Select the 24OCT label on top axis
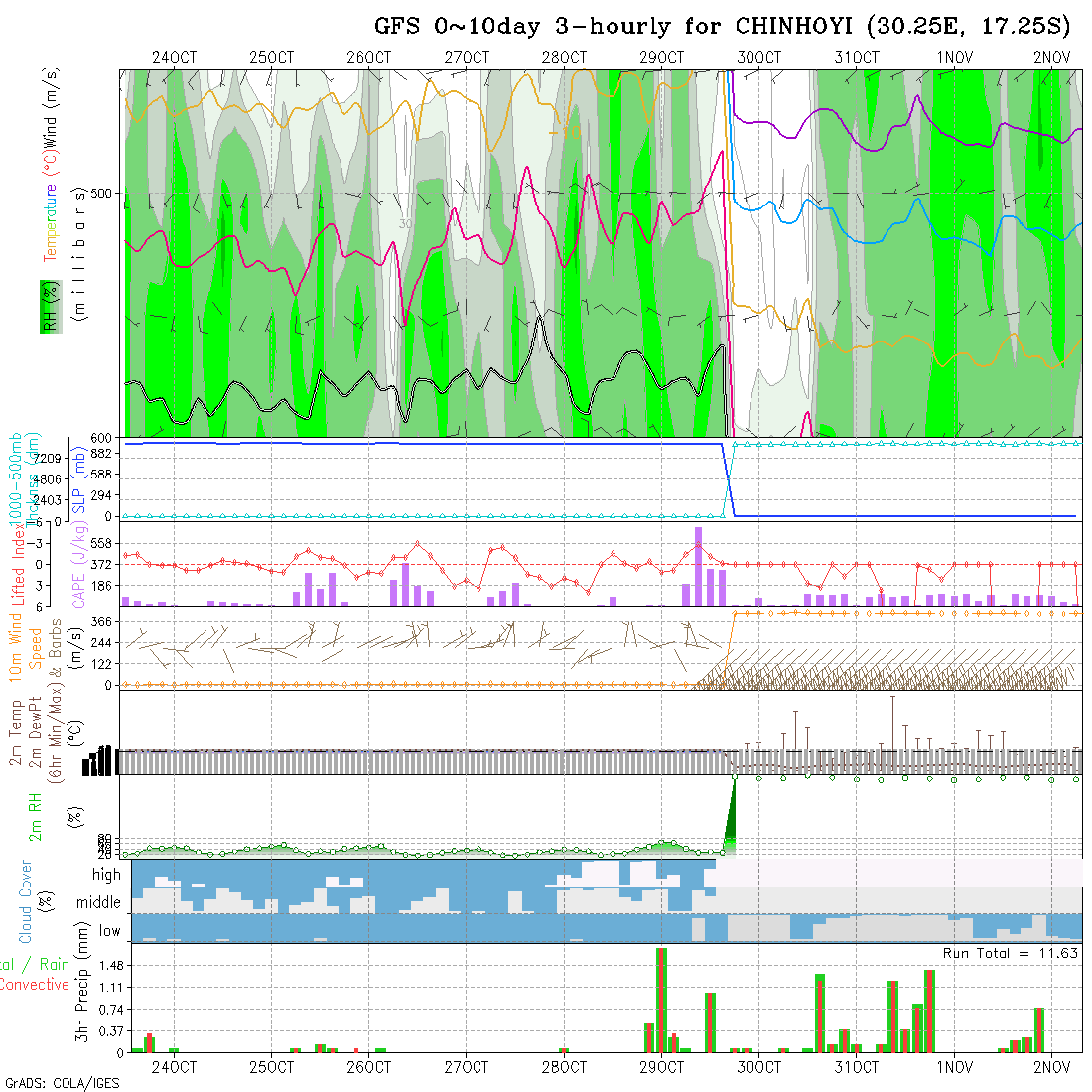 pos(174,58)
